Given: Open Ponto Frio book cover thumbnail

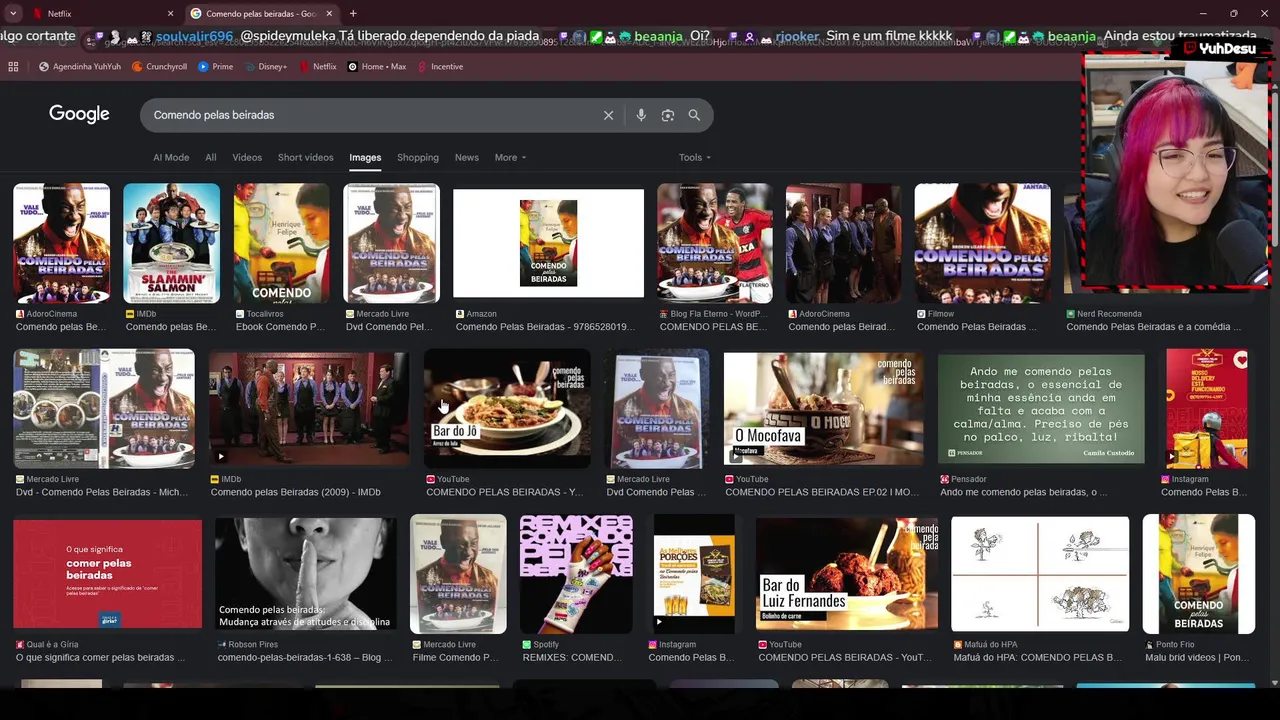Looking at the screenshot, I should [1199, 574].
